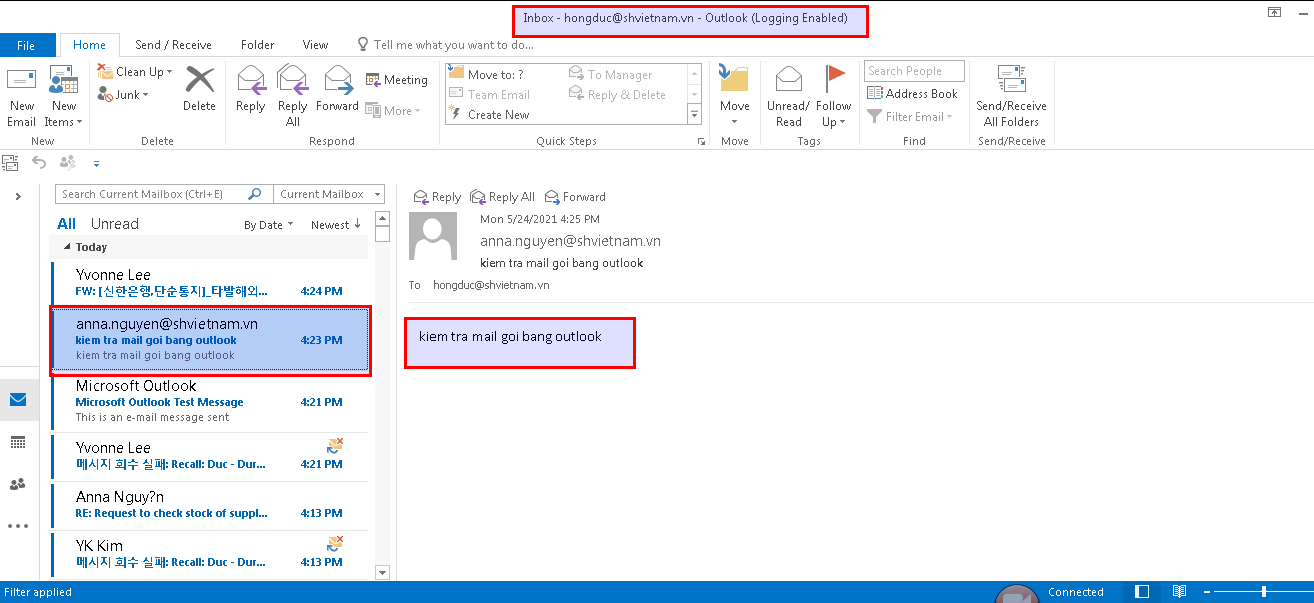
Task: Click Reply All in the reading pane
Action: [502, 197]
